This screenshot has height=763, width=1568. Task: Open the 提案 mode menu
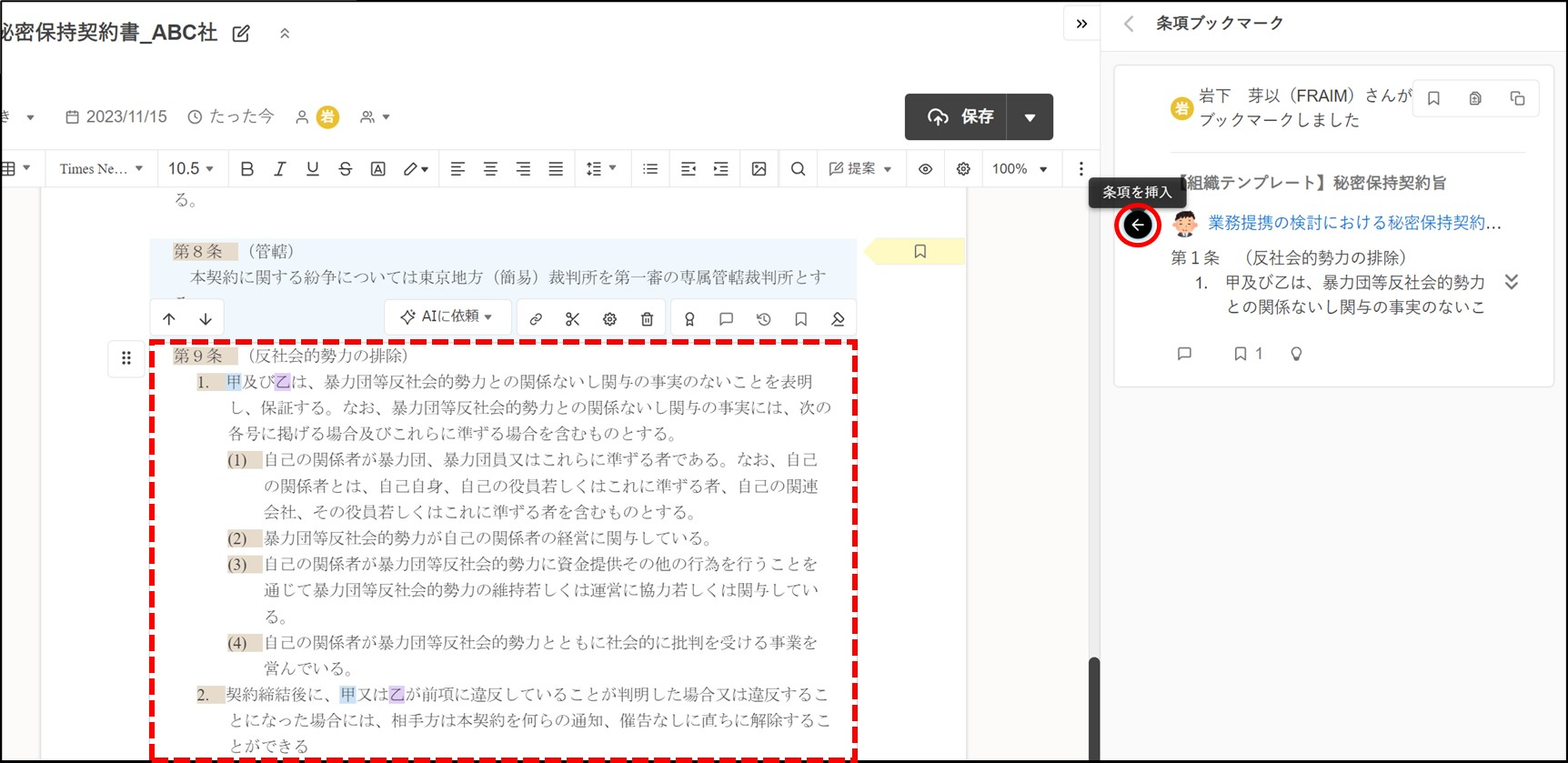[x=860, y=169]
